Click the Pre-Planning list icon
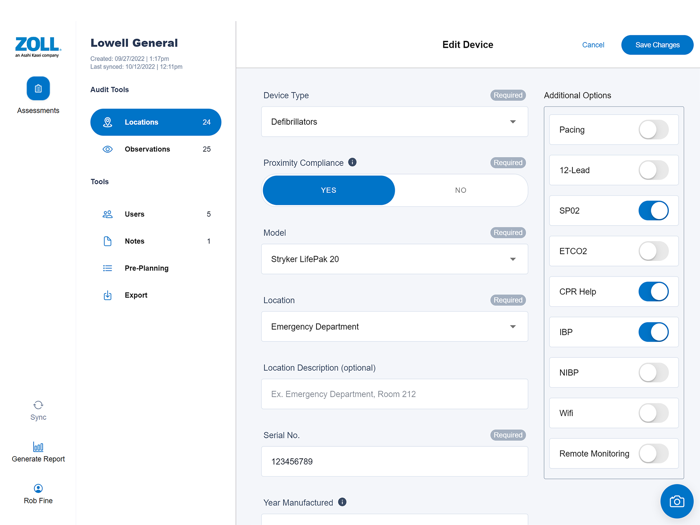This screenshot has height=525, width=700. (108, 268)
